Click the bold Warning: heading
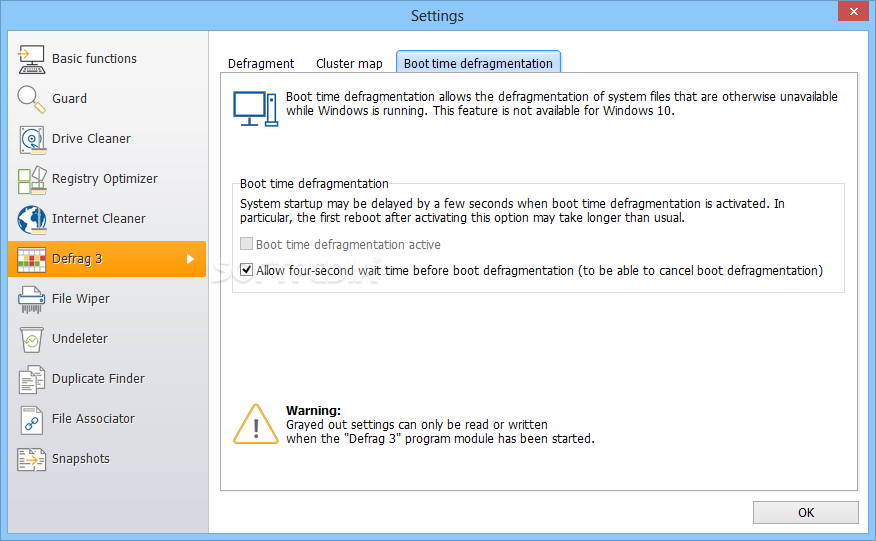 (x=313, y=410)
